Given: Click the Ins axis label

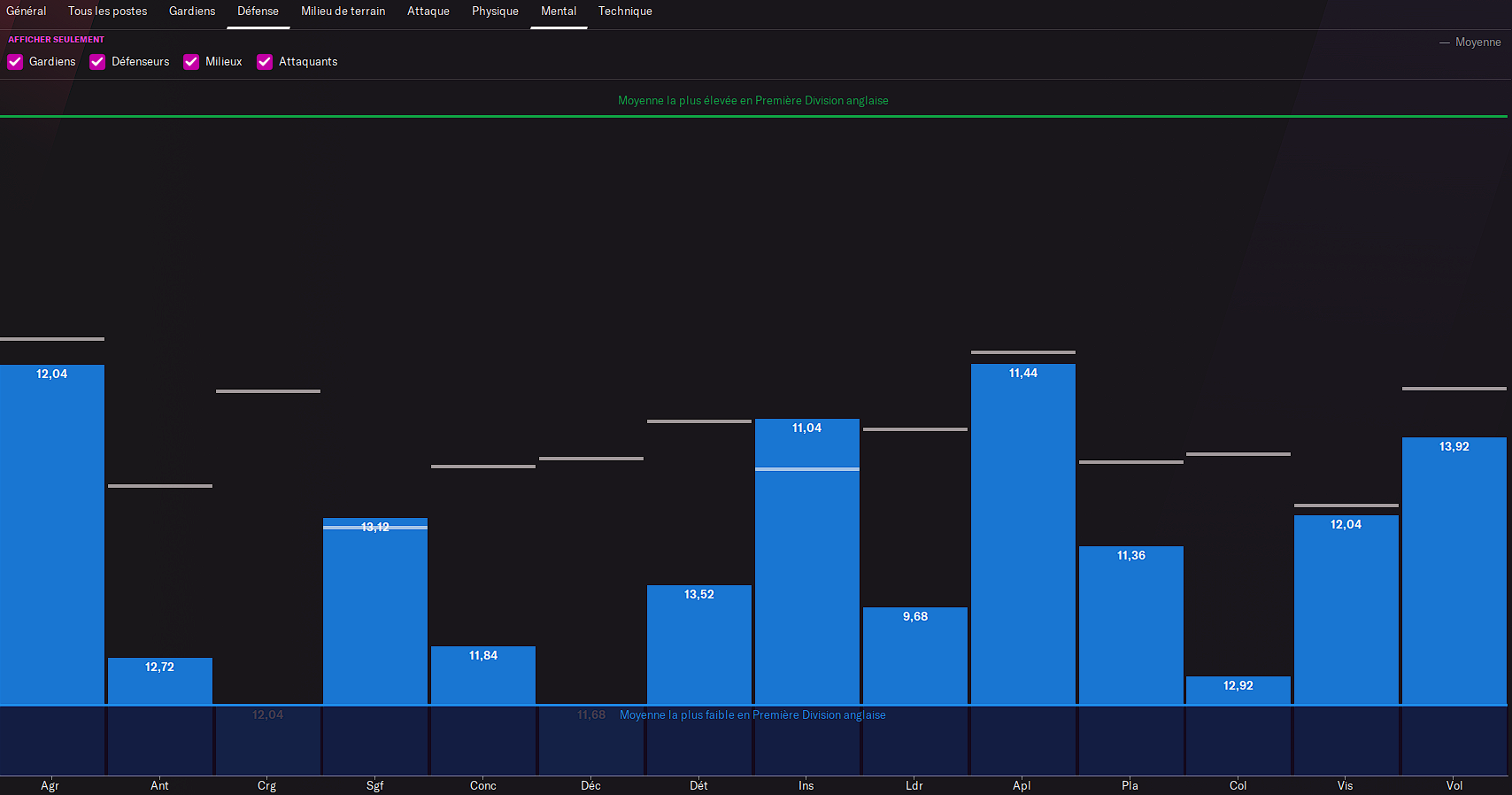Looking at the screenshot, I should tap(806, 785).
